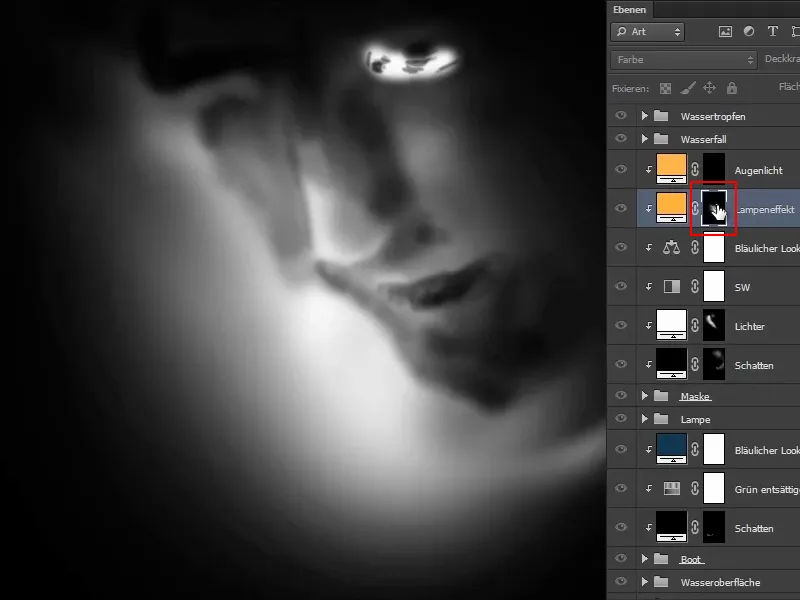This screenshot has width=800, height=600.
Task: Click clipping arrow of Augenlicht layer
Action: coord(648,169)
